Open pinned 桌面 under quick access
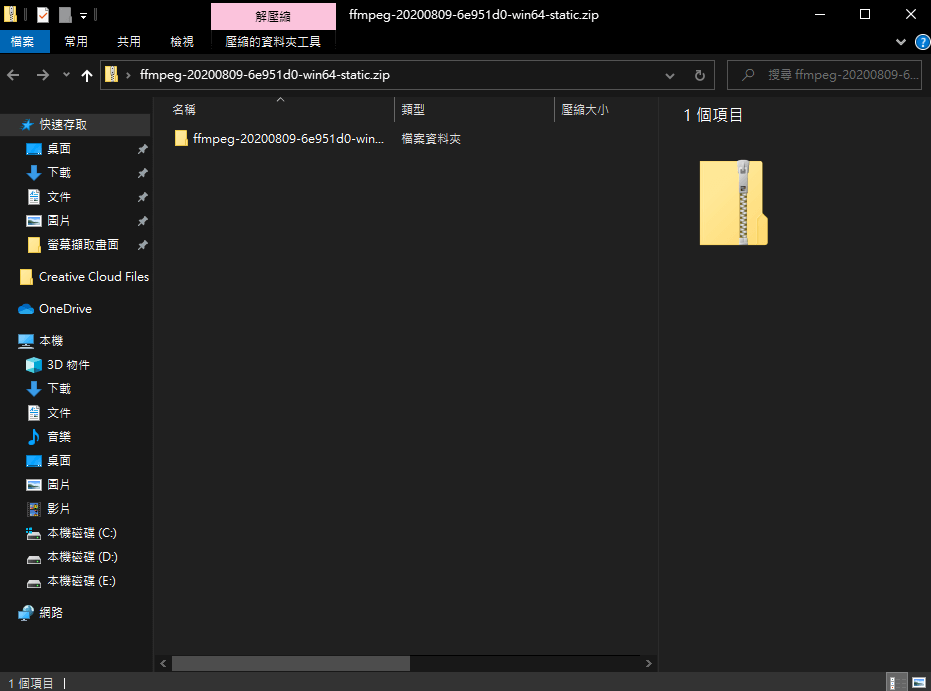The height and width of the screenshot is (691, 931). 59,148
